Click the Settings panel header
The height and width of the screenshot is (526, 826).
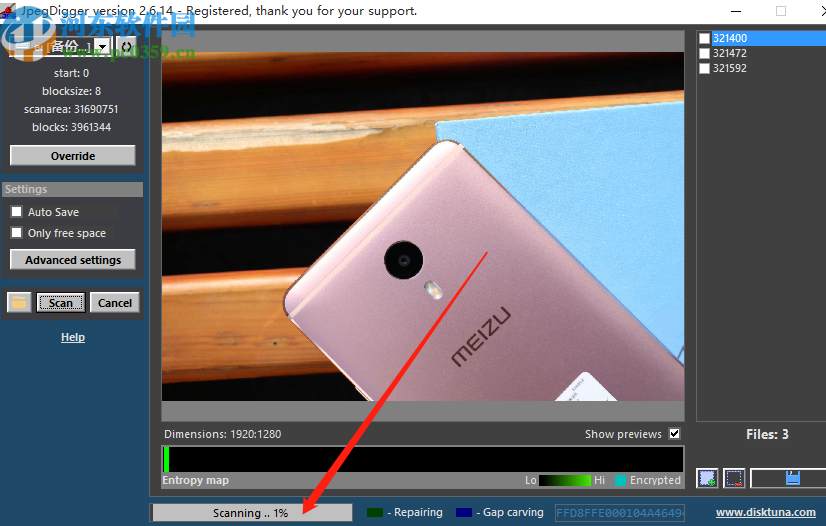(x=73, y=189)
